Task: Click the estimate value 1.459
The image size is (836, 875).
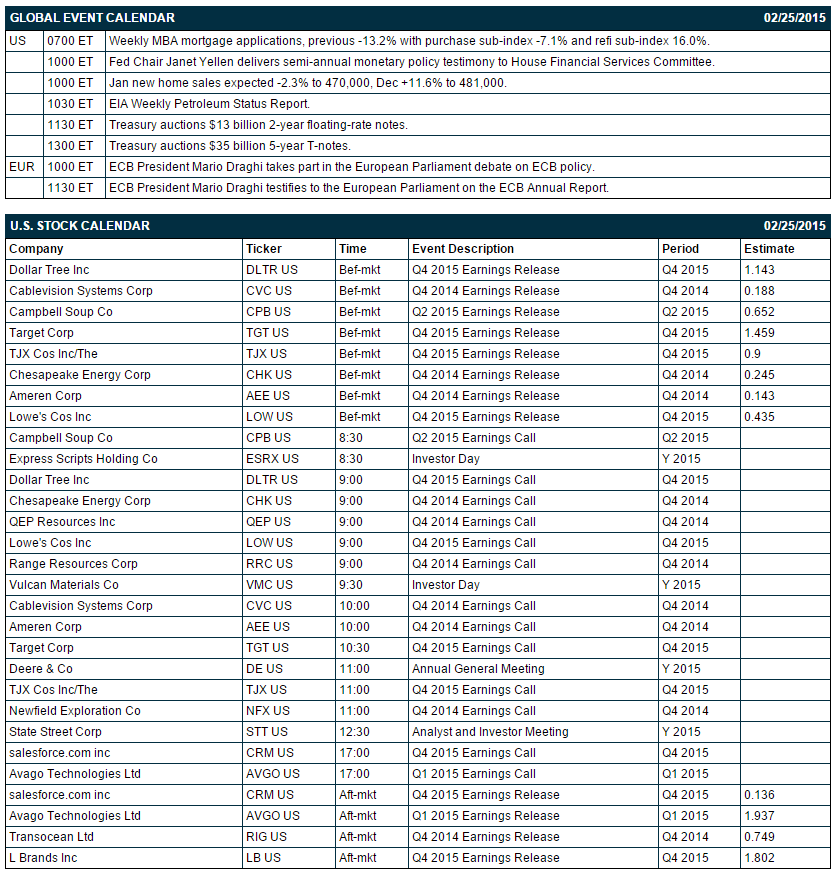Action: point(759,333)
